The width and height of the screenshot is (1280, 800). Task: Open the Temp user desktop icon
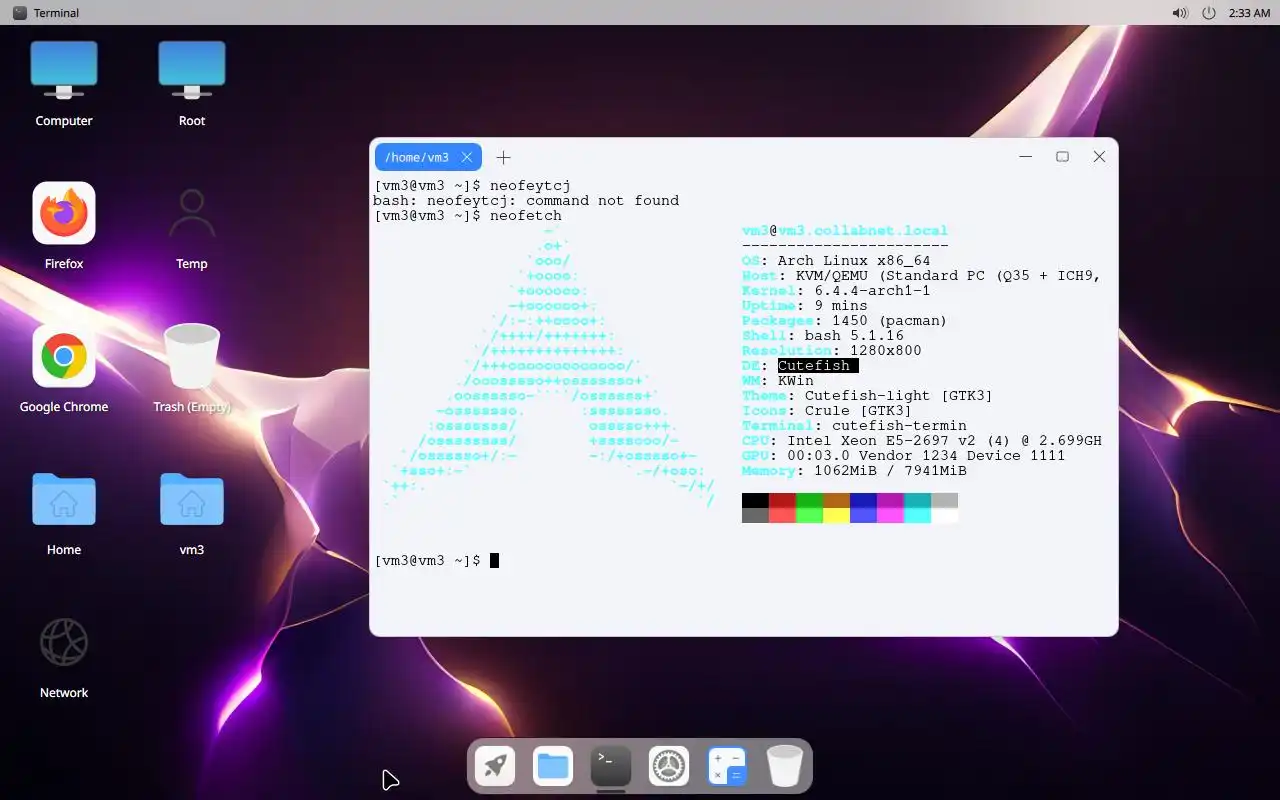(192, 213)
